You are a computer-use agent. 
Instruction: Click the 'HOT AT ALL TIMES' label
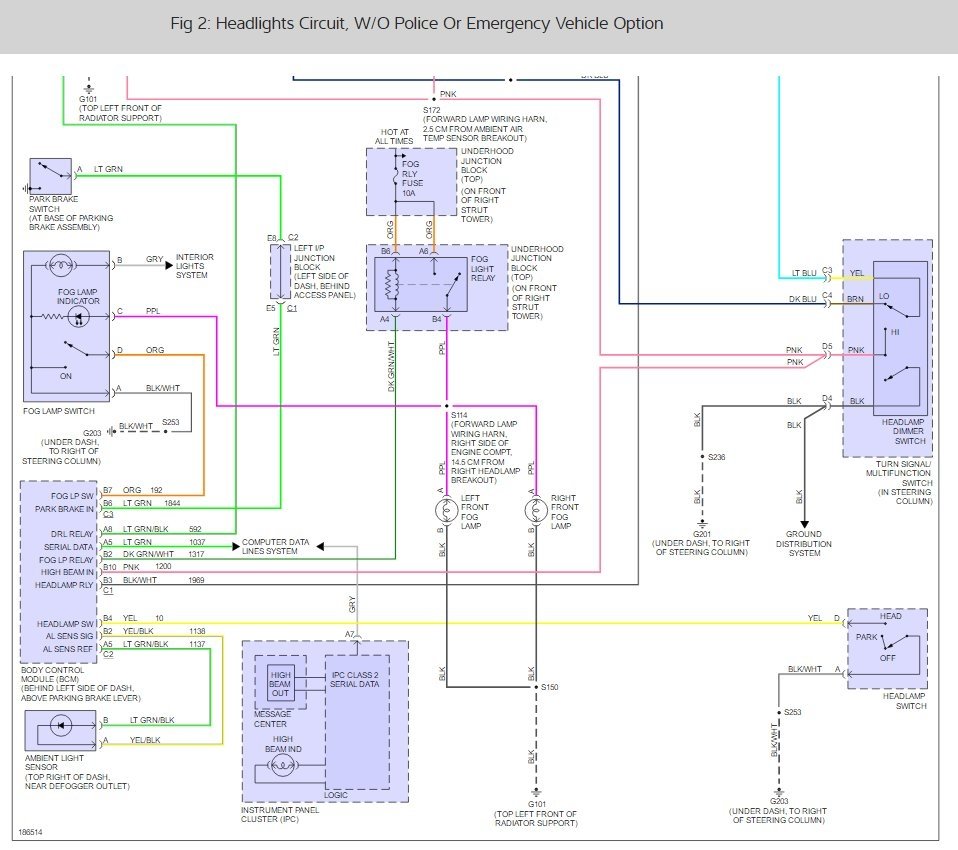394,136
